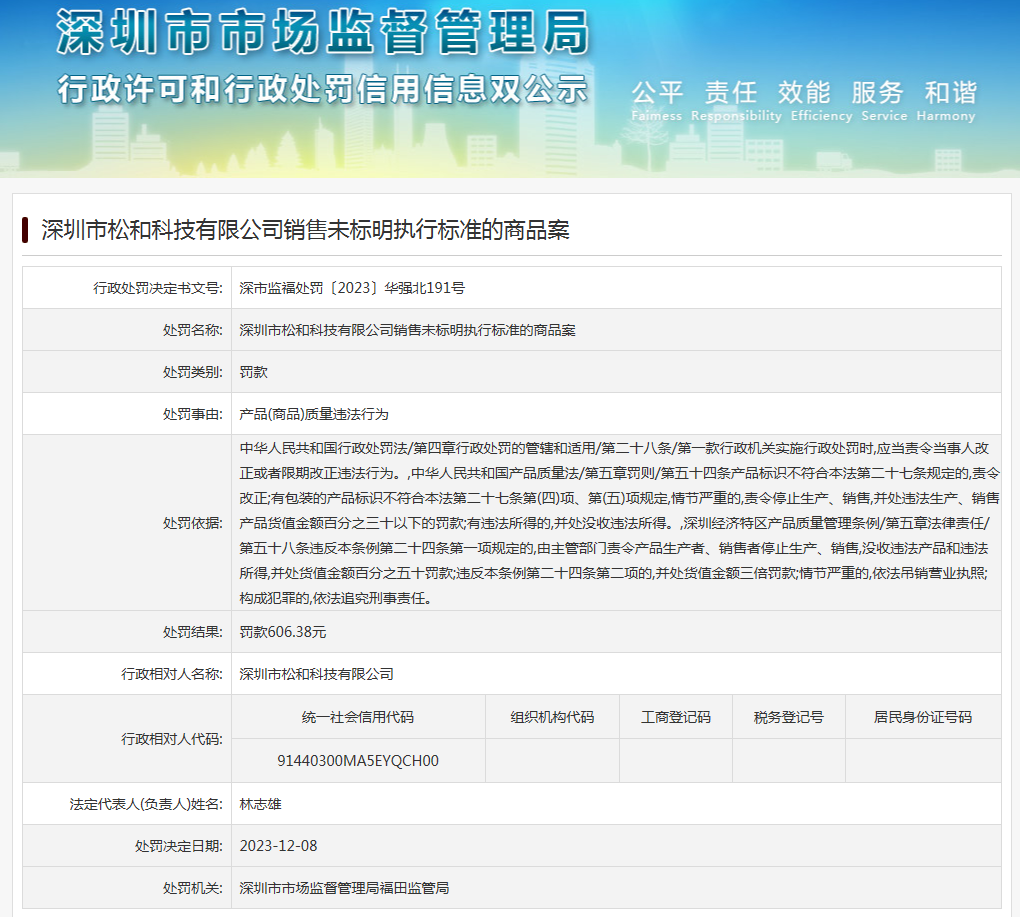Click the 效能 Efficiency slogan text
Viewport: 1020px width, 917px height.
pos(822,101)
